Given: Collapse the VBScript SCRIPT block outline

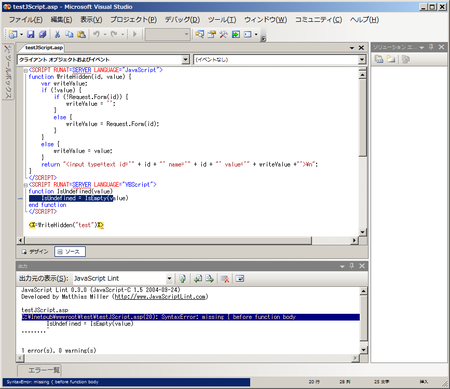Looking at the screenshot, I should (x=25, y=185).
